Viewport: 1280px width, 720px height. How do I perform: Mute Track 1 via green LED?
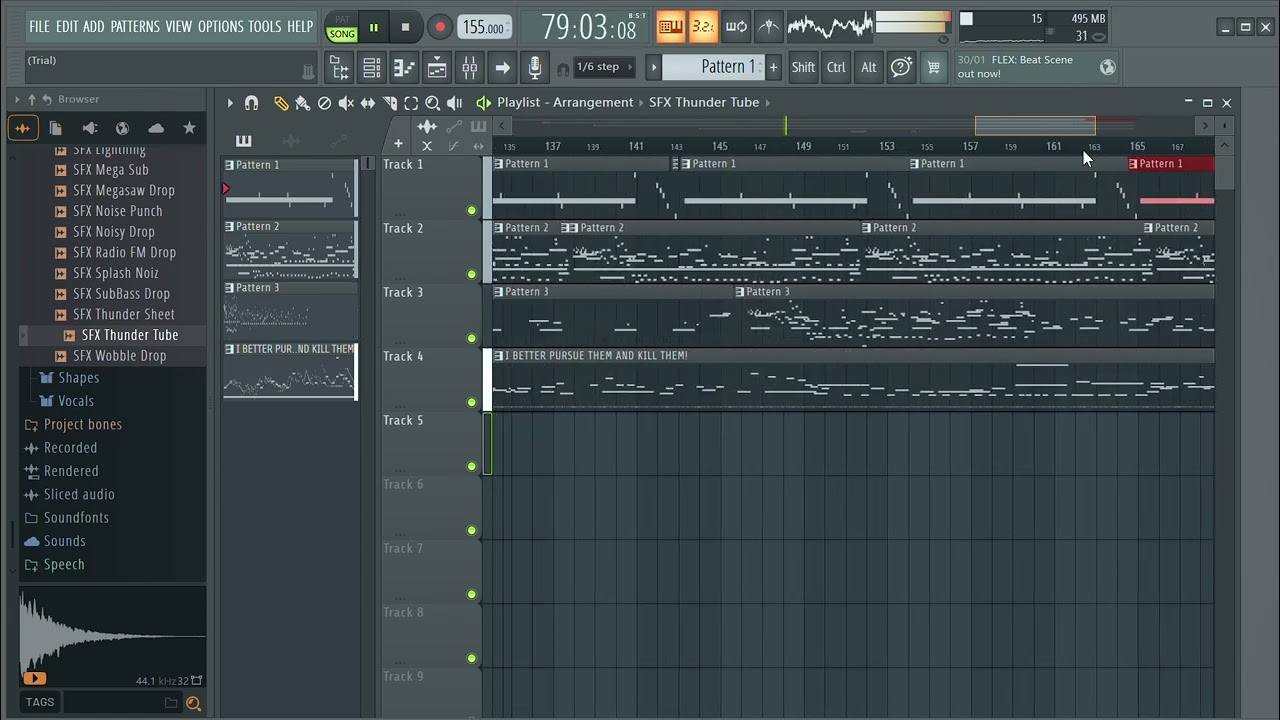472,210
